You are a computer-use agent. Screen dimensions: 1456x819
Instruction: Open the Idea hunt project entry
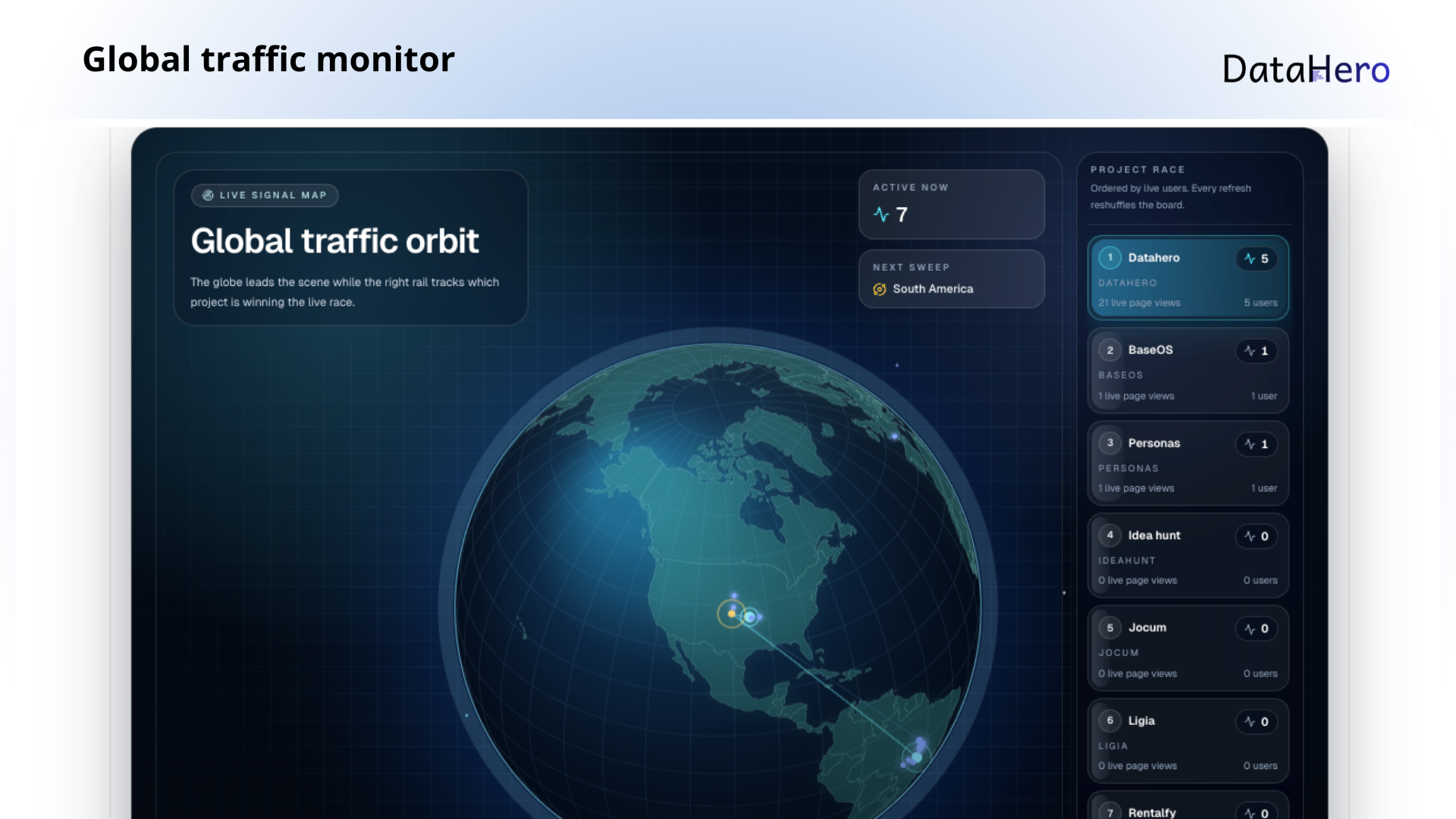point(1188,555)
